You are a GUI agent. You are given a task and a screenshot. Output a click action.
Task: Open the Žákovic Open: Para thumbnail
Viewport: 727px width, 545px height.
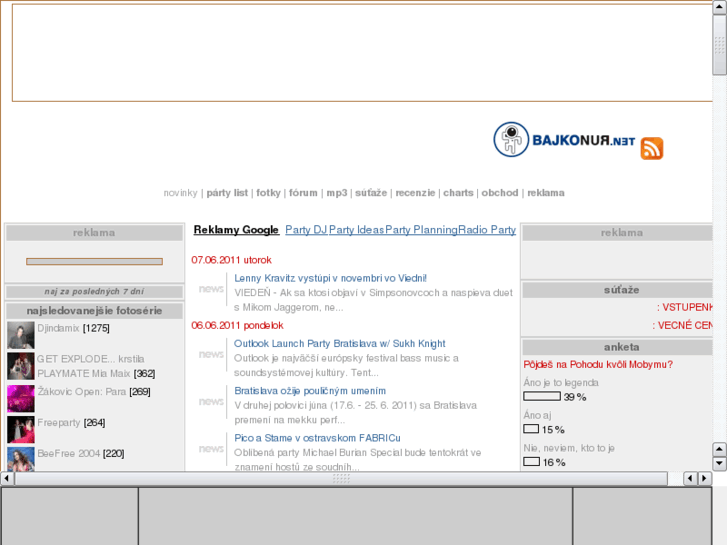21,398
